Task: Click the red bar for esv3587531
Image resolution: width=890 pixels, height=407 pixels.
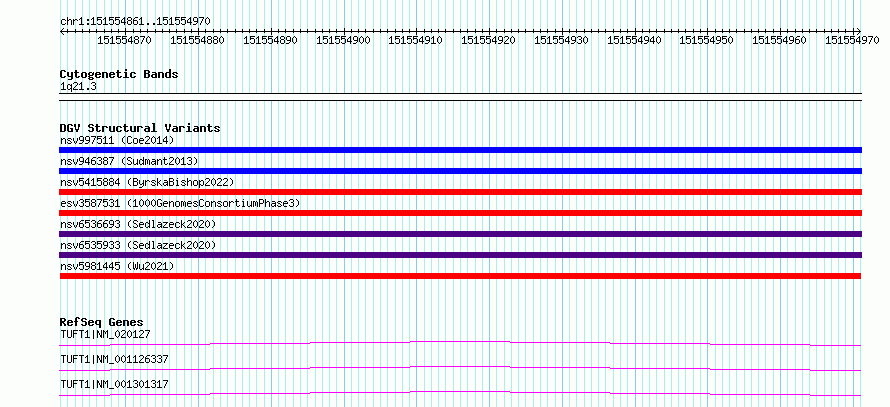Action: [x=460, y=213]
